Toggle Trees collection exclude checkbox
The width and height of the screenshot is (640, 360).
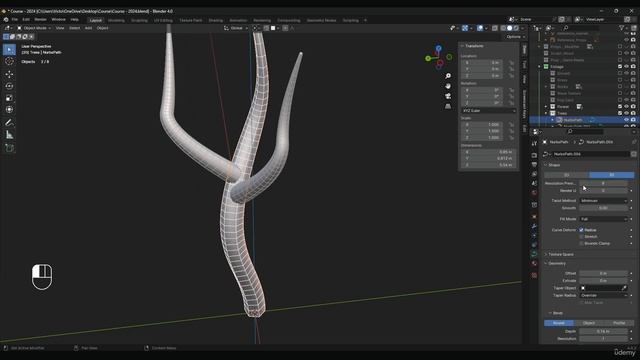pos(620,113)
